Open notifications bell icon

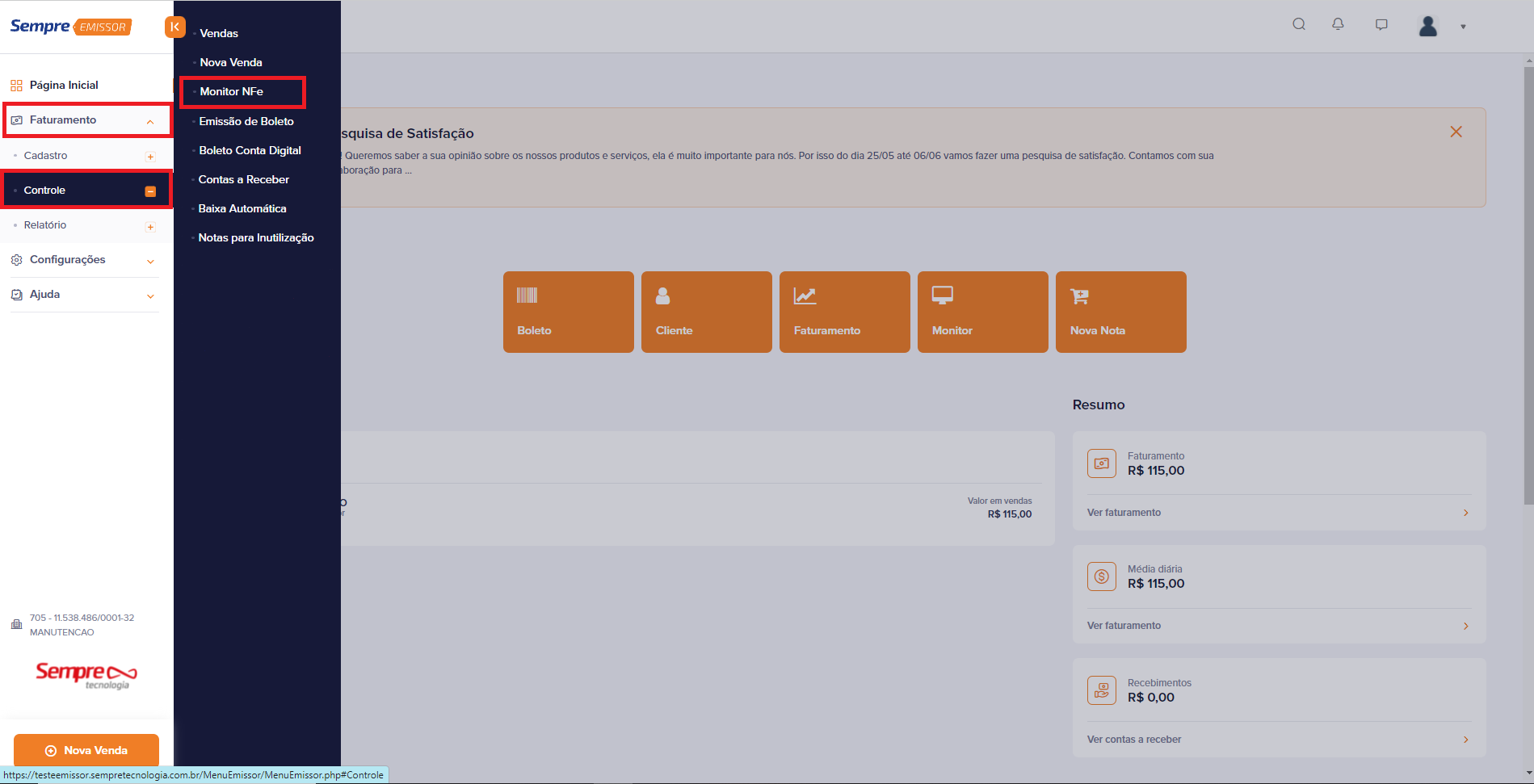pos(1338,24)
